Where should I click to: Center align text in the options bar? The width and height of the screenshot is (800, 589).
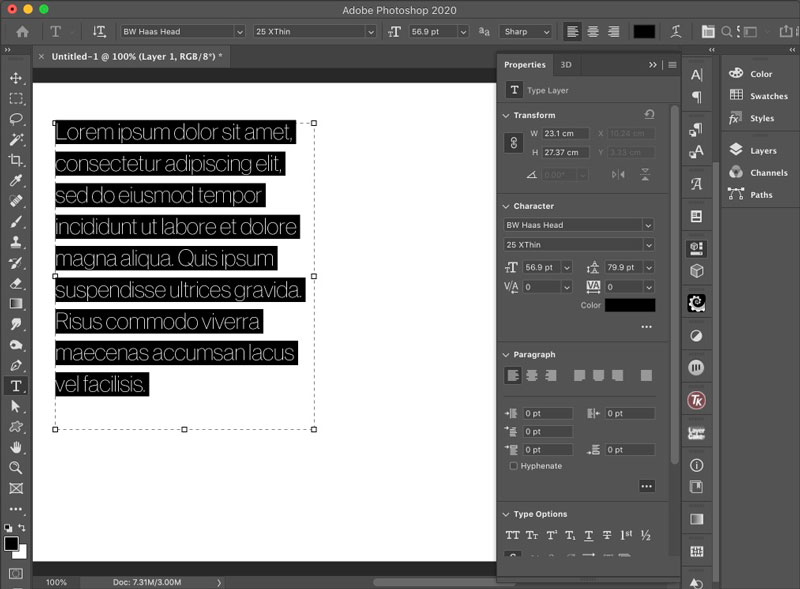[593, 32]
